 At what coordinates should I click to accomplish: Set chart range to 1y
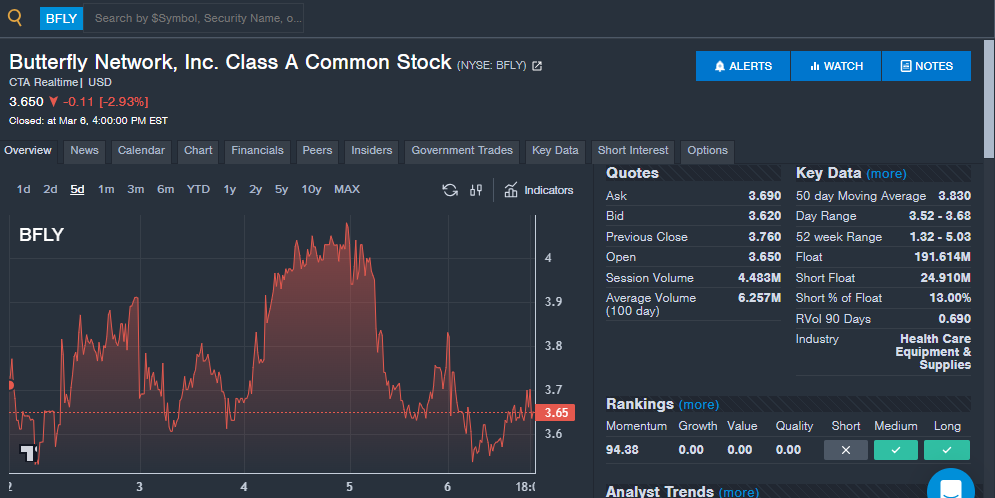pos(230,189)
